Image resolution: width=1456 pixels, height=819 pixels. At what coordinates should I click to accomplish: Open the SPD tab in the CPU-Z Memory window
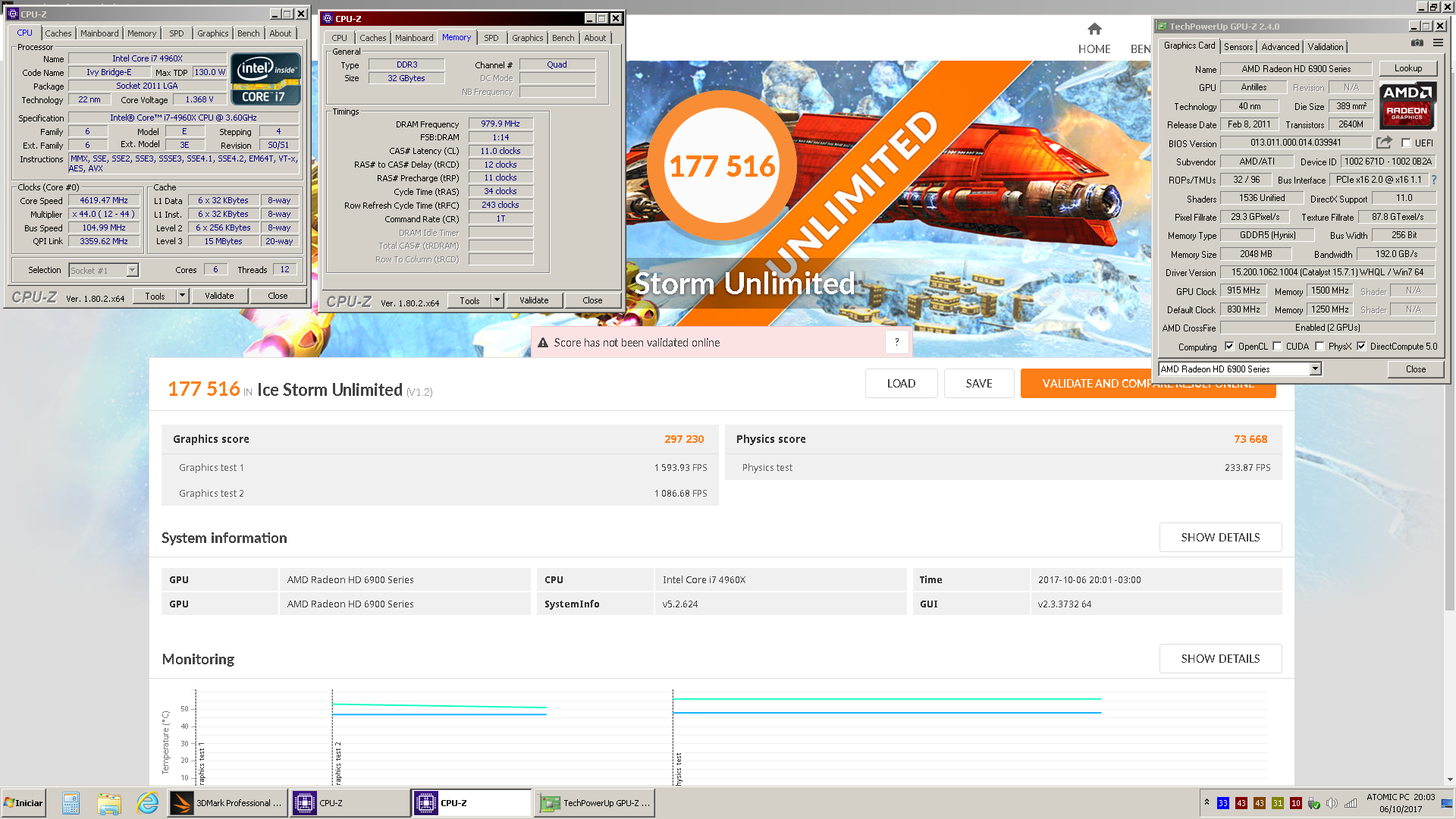(x=491, y=38)
